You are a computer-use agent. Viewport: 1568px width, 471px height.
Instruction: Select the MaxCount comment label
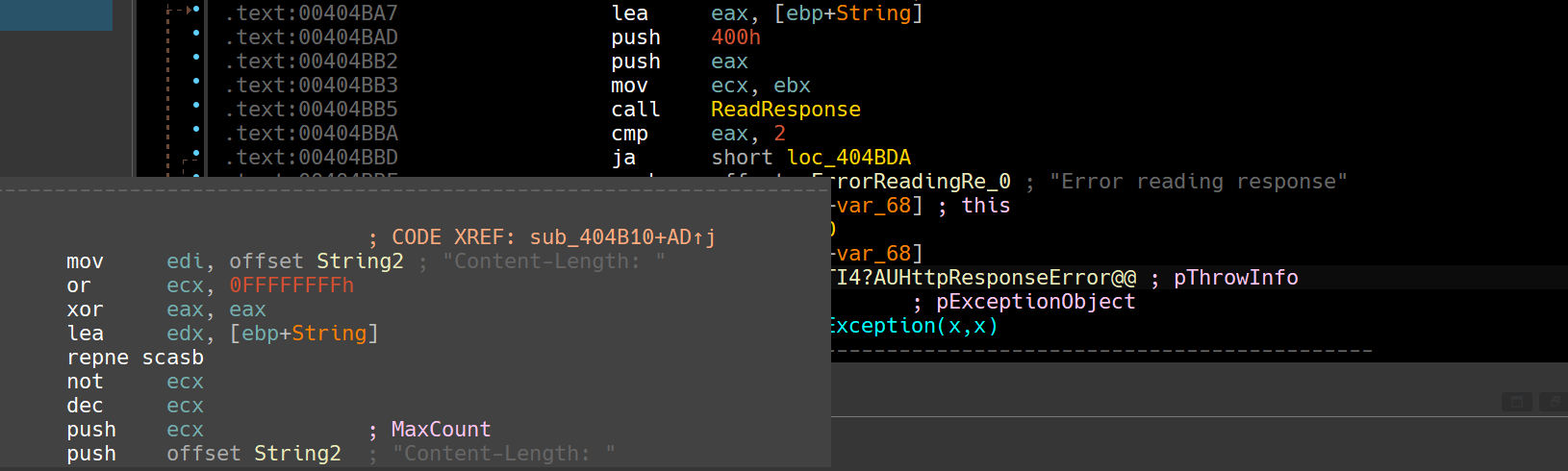(441, 430)
